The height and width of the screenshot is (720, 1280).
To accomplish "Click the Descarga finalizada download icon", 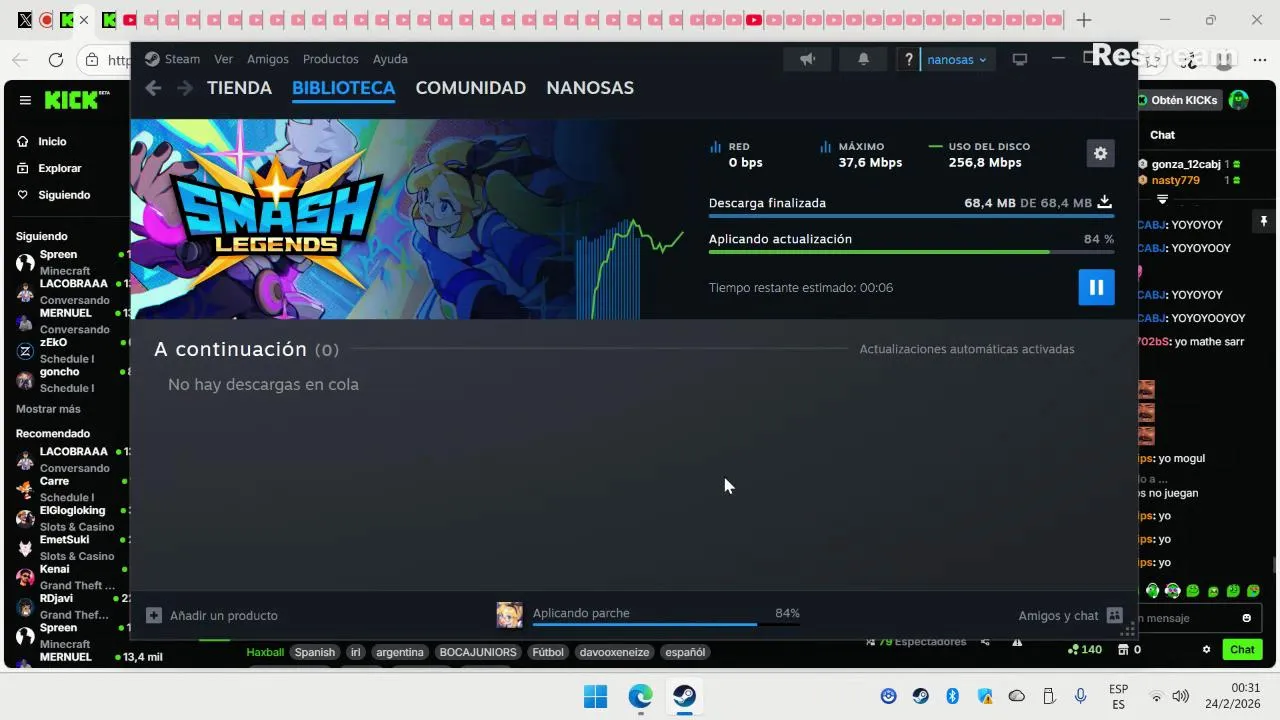I will coord(1105,202).
